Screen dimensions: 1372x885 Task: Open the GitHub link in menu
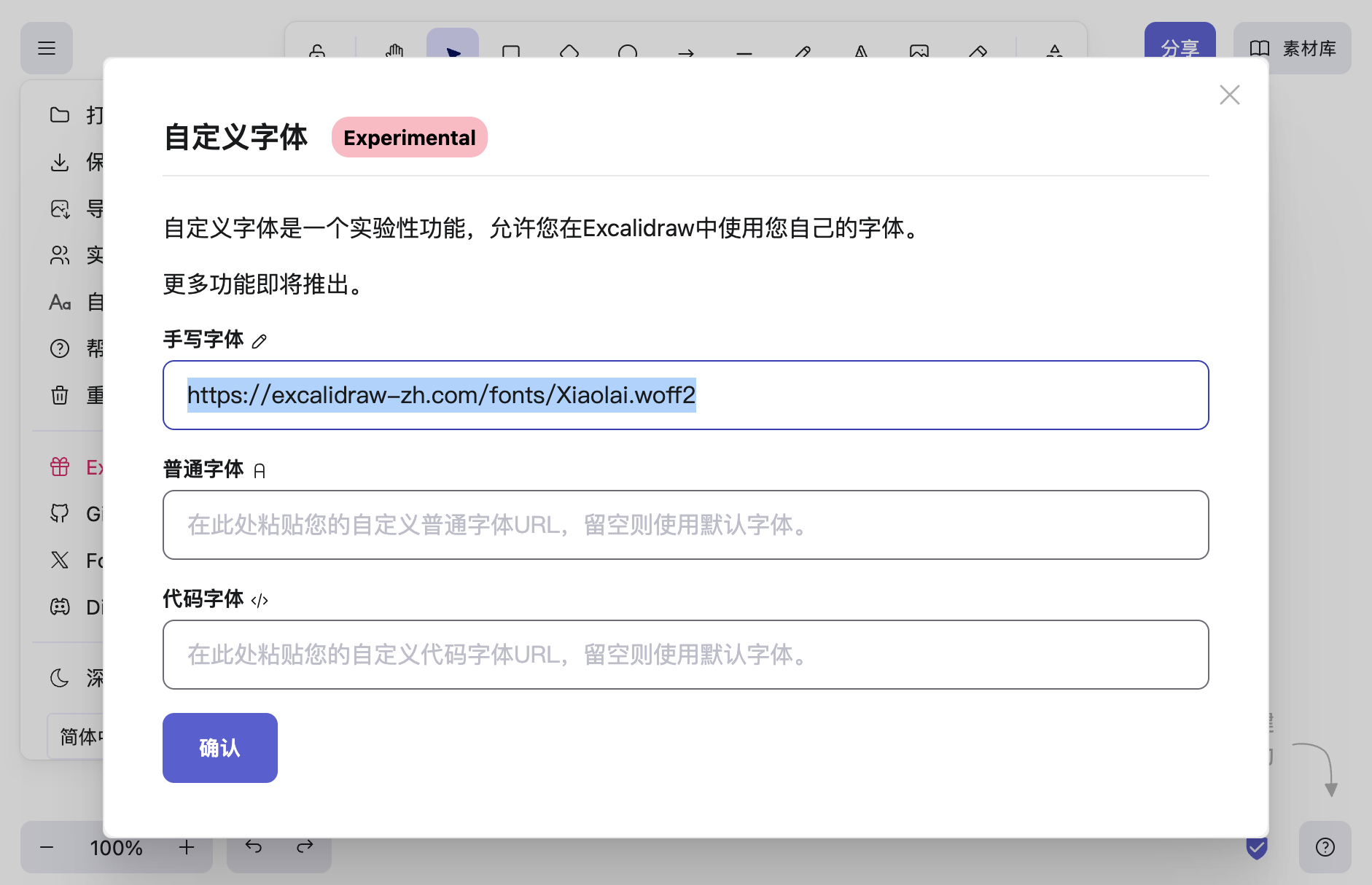click(69, 513)
